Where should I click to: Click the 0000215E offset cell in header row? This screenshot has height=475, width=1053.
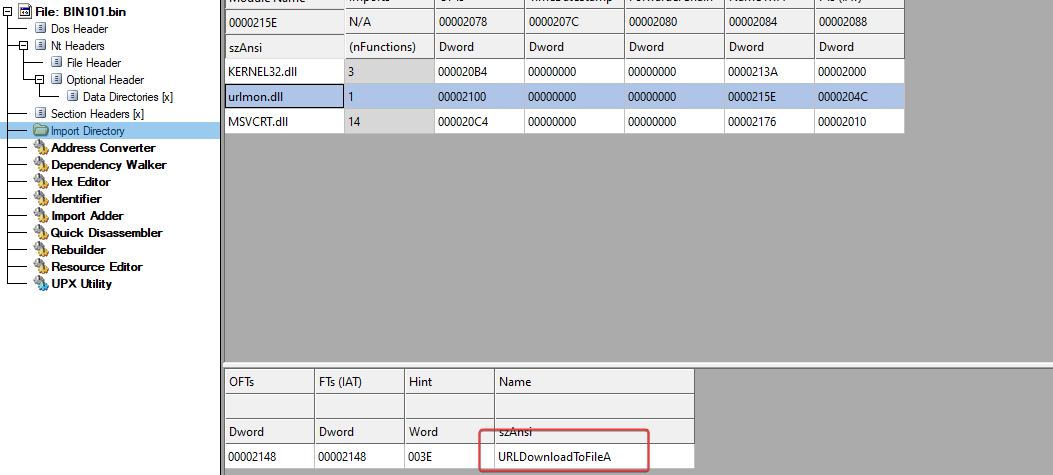285,21
